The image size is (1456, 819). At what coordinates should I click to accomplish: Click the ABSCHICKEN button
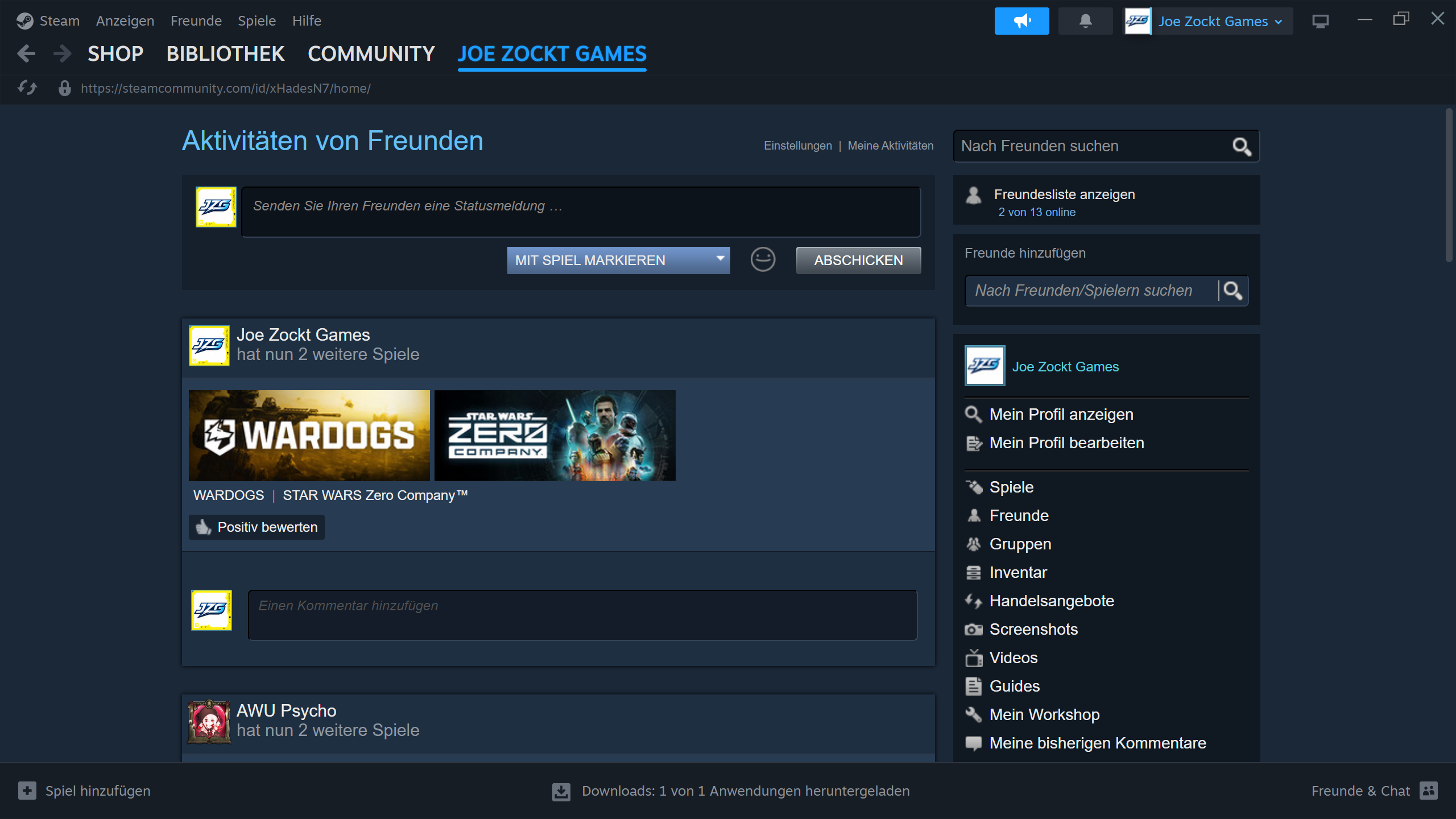[x=858, y=260]
